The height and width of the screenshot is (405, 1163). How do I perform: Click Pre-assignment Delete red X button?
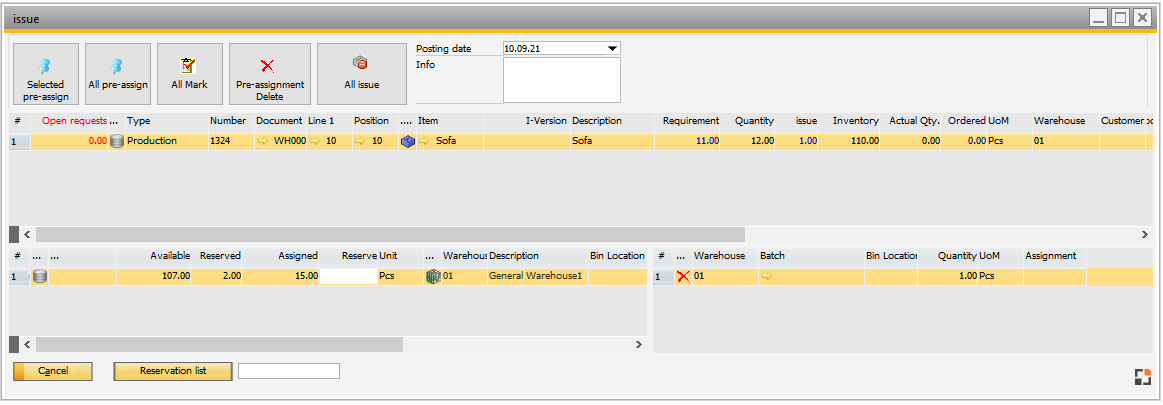point(269,74)
